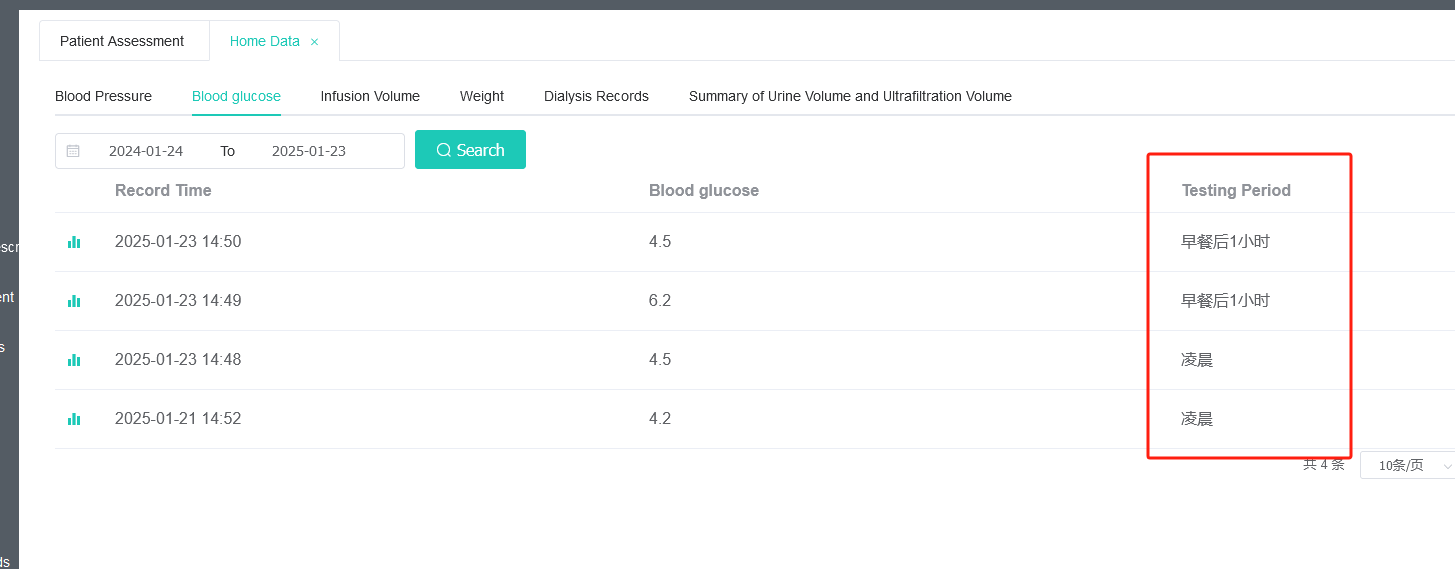Open chart icon for 2025-01-23 14:50 record

tap(74, 242)
